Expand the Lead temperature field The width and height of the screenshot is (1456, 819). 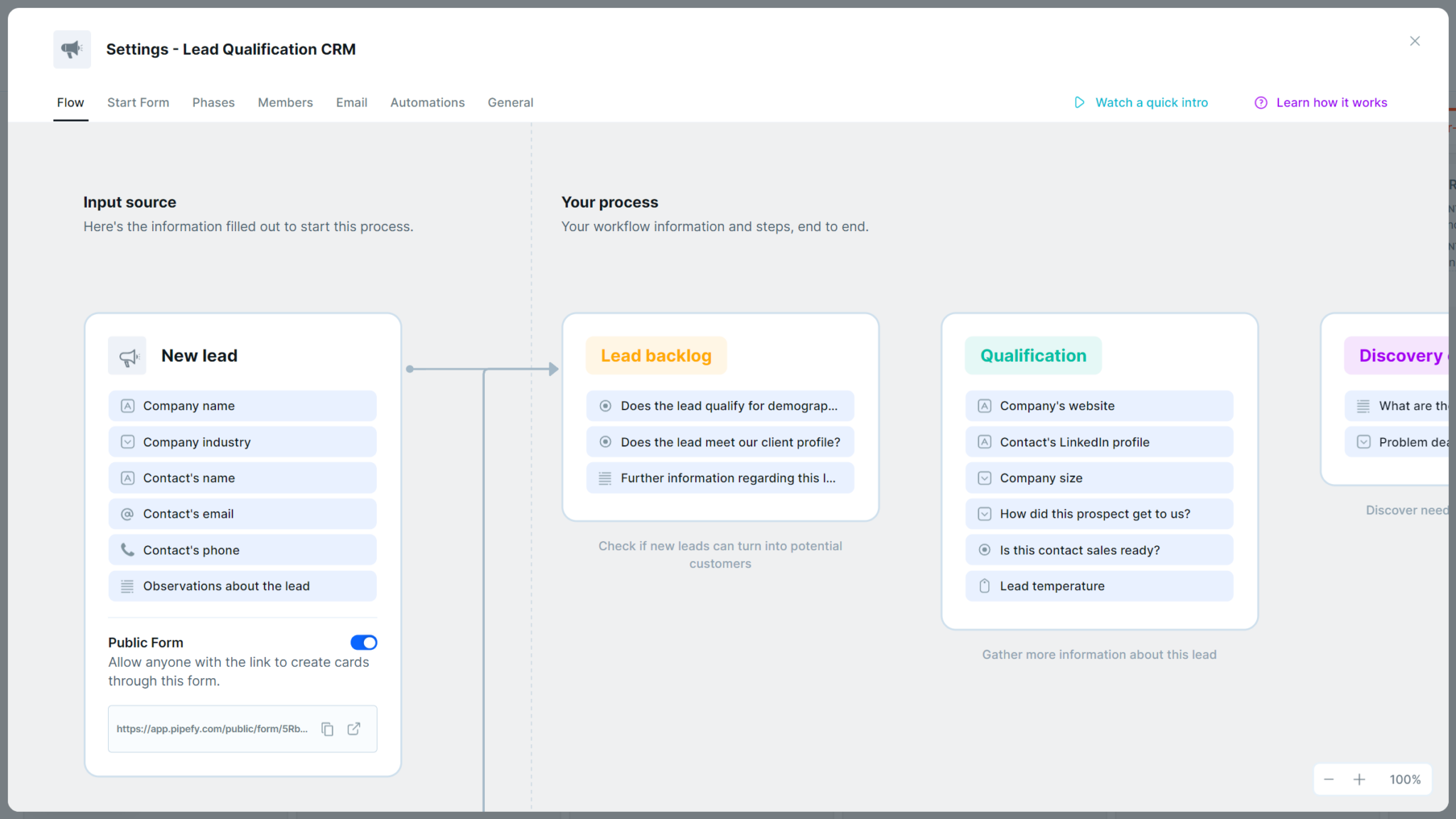(1099, 586)
